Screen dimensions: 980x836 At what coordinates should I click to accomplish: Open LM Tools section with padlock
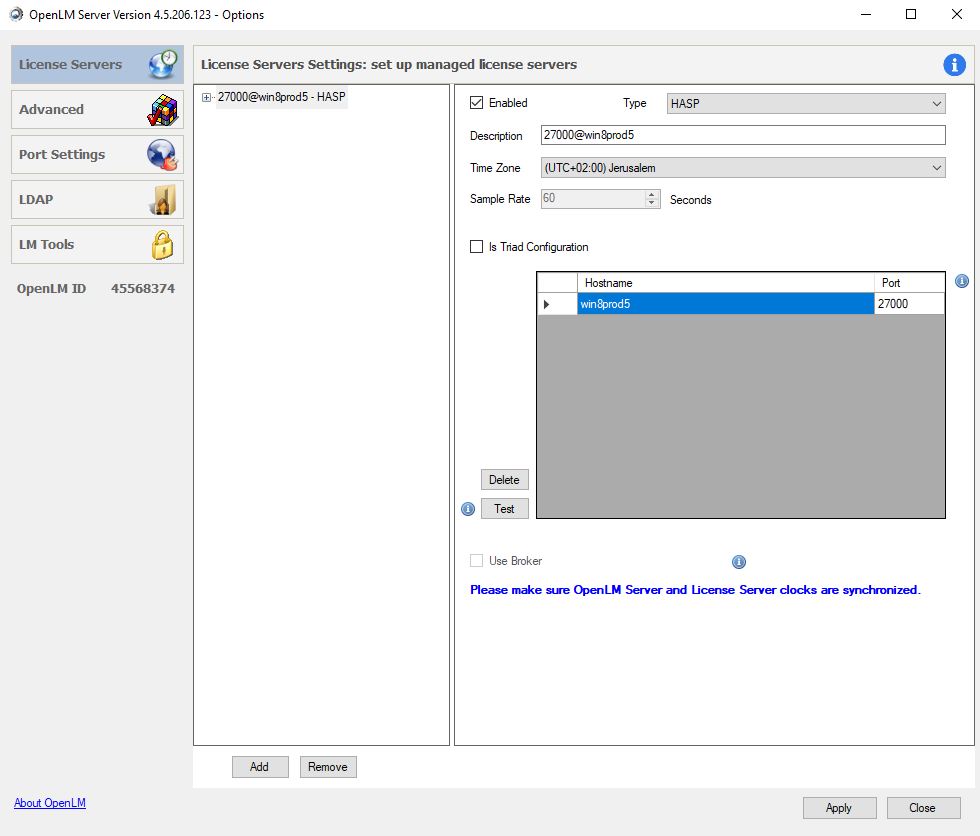click(x=97, y=245)
